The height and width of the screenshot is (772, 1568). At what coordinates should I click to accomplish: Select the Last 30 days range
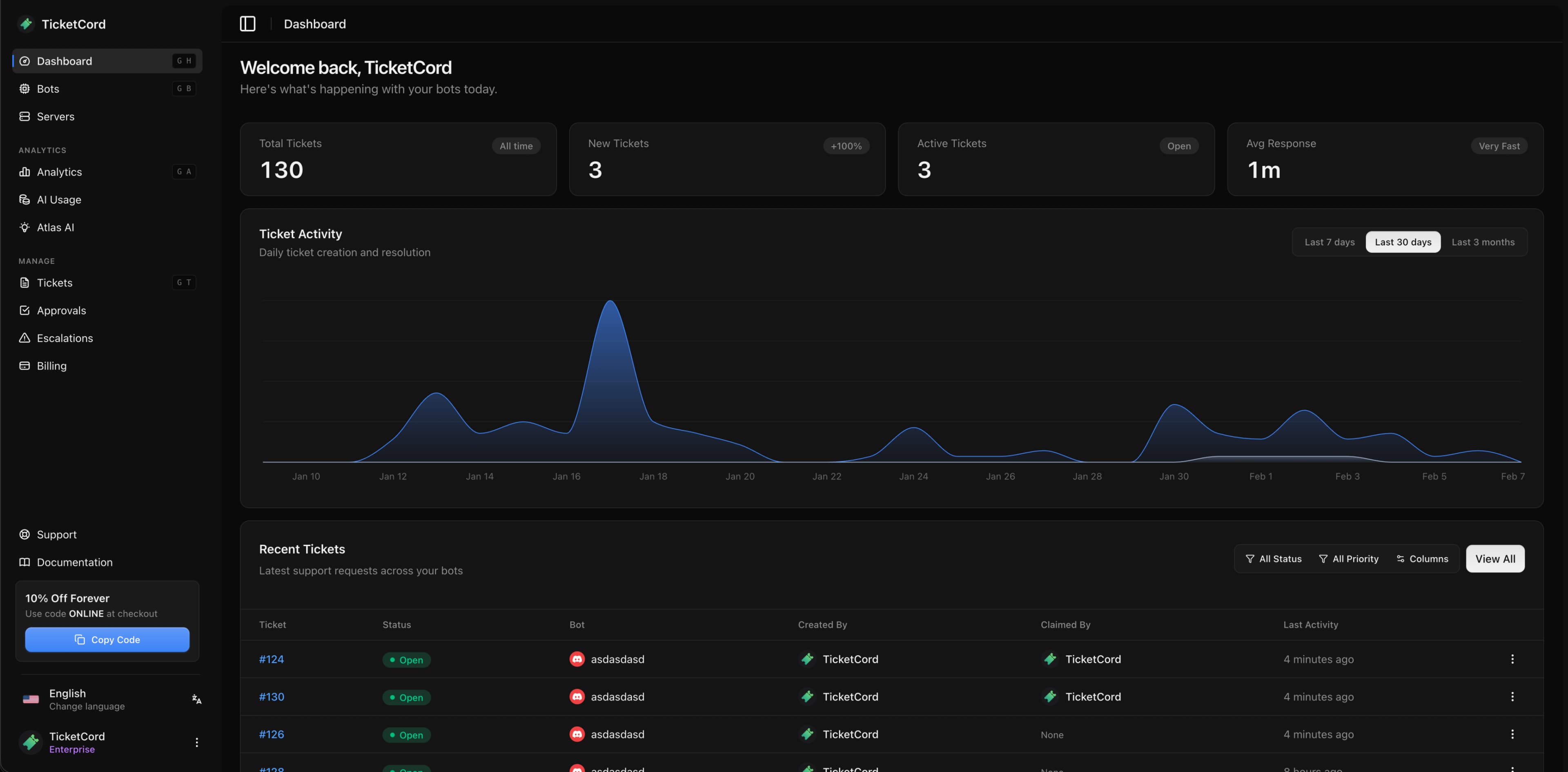coord(1403,242)
